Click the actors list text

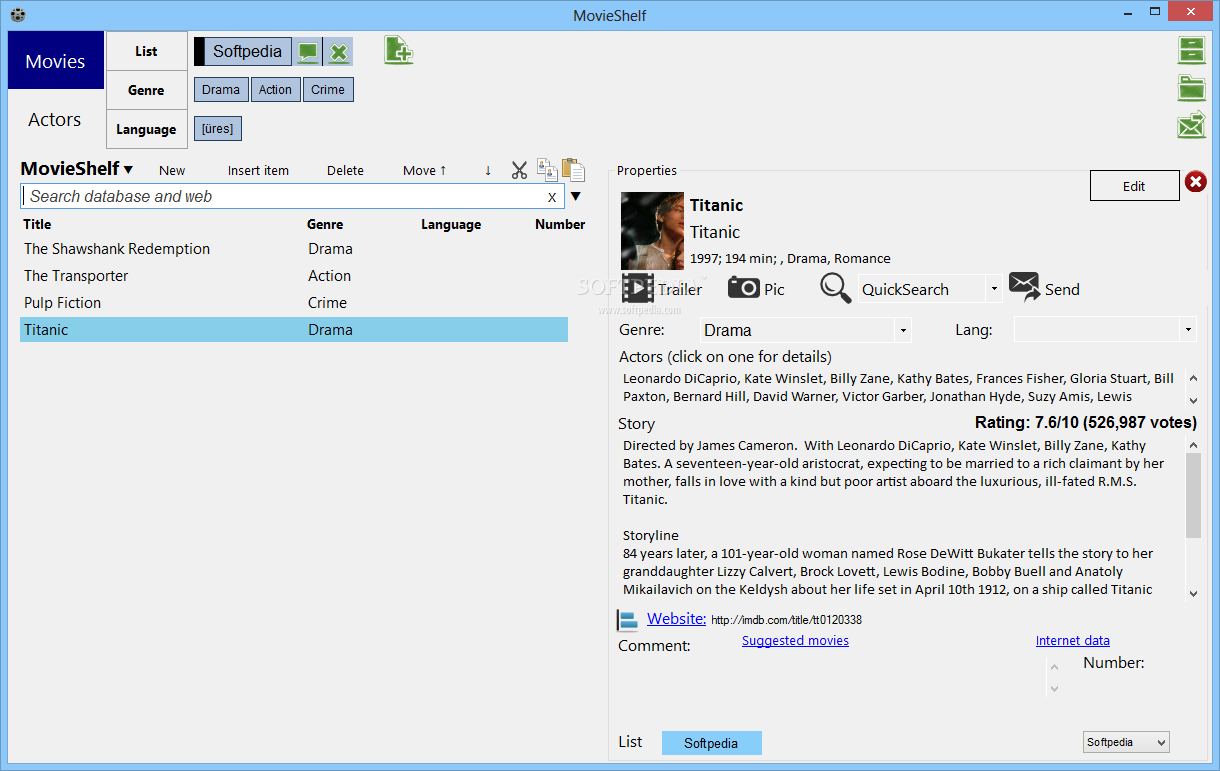point(898,388)
